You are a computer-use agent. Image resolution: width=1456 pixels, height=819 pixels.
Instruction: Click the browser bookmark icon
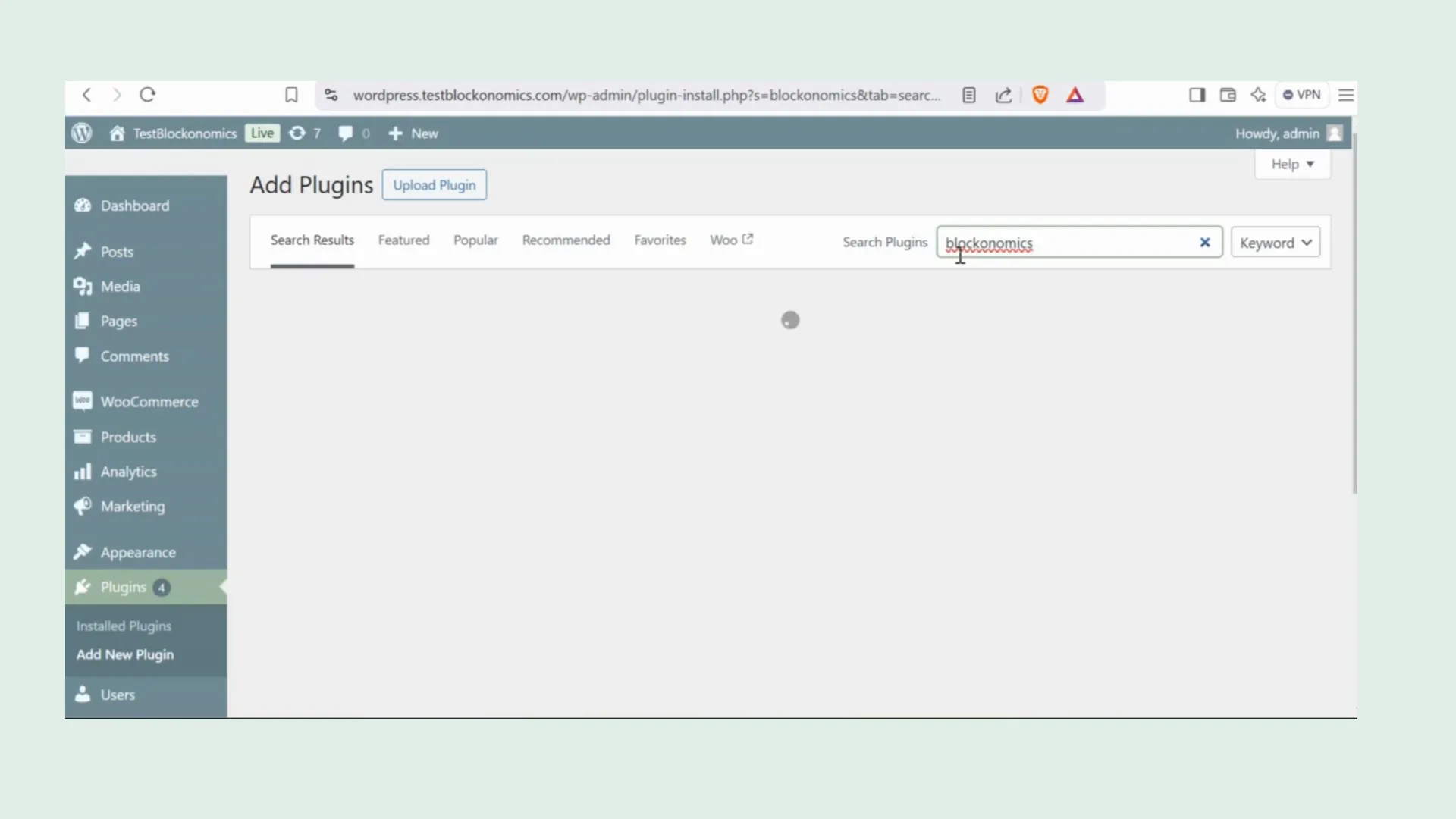291,94
